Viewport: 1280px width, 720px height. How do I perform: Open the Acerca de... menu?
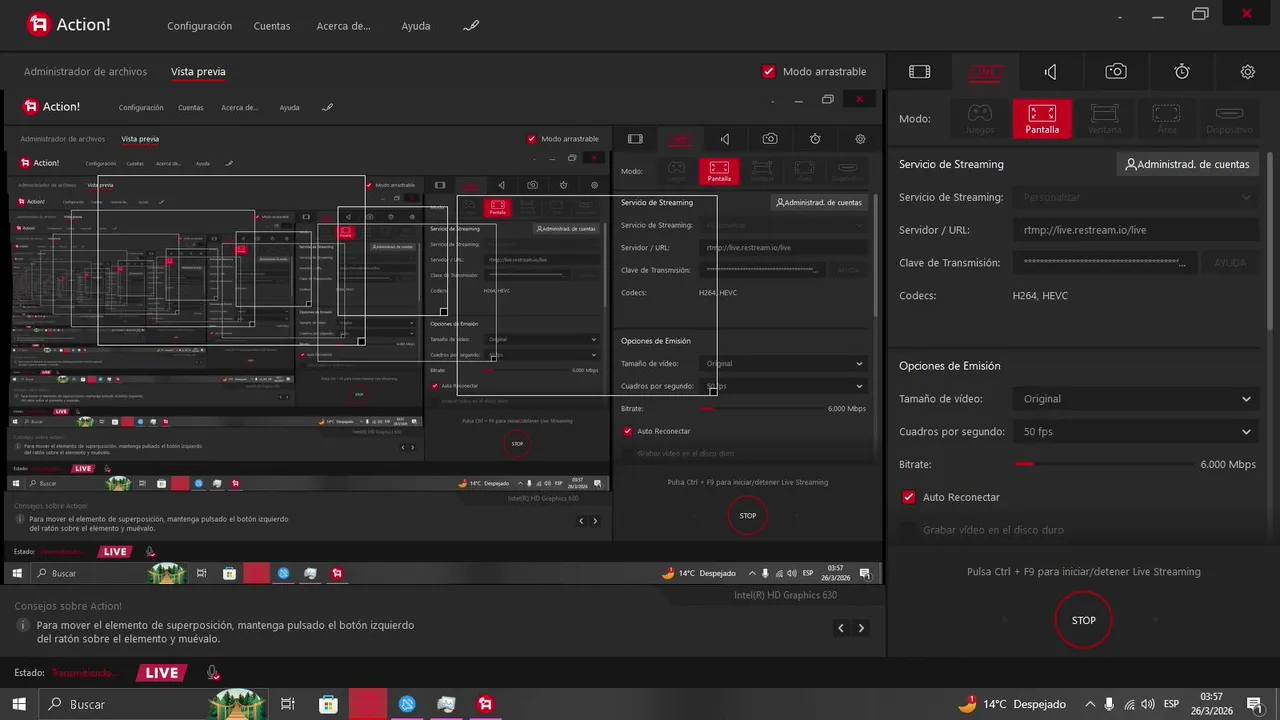tap(343, 26)
